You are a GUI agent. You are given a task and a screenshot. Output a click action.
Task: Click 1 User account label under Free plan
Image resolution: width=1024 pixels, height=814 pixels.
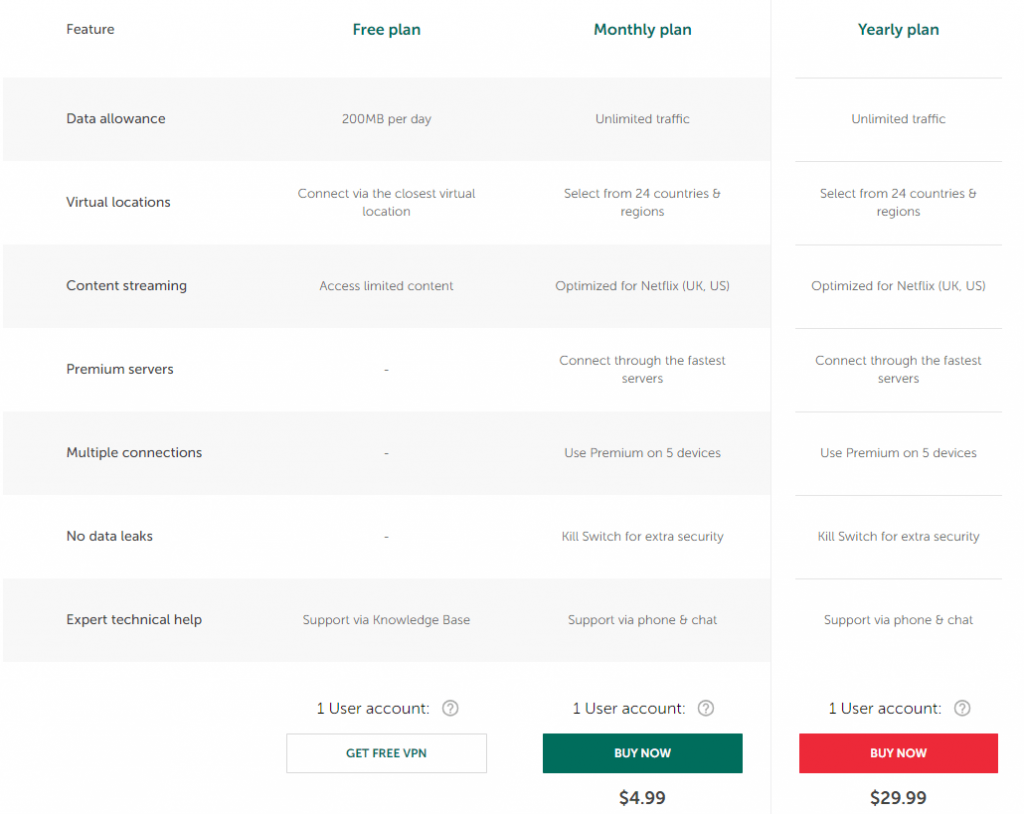(373, 709)
